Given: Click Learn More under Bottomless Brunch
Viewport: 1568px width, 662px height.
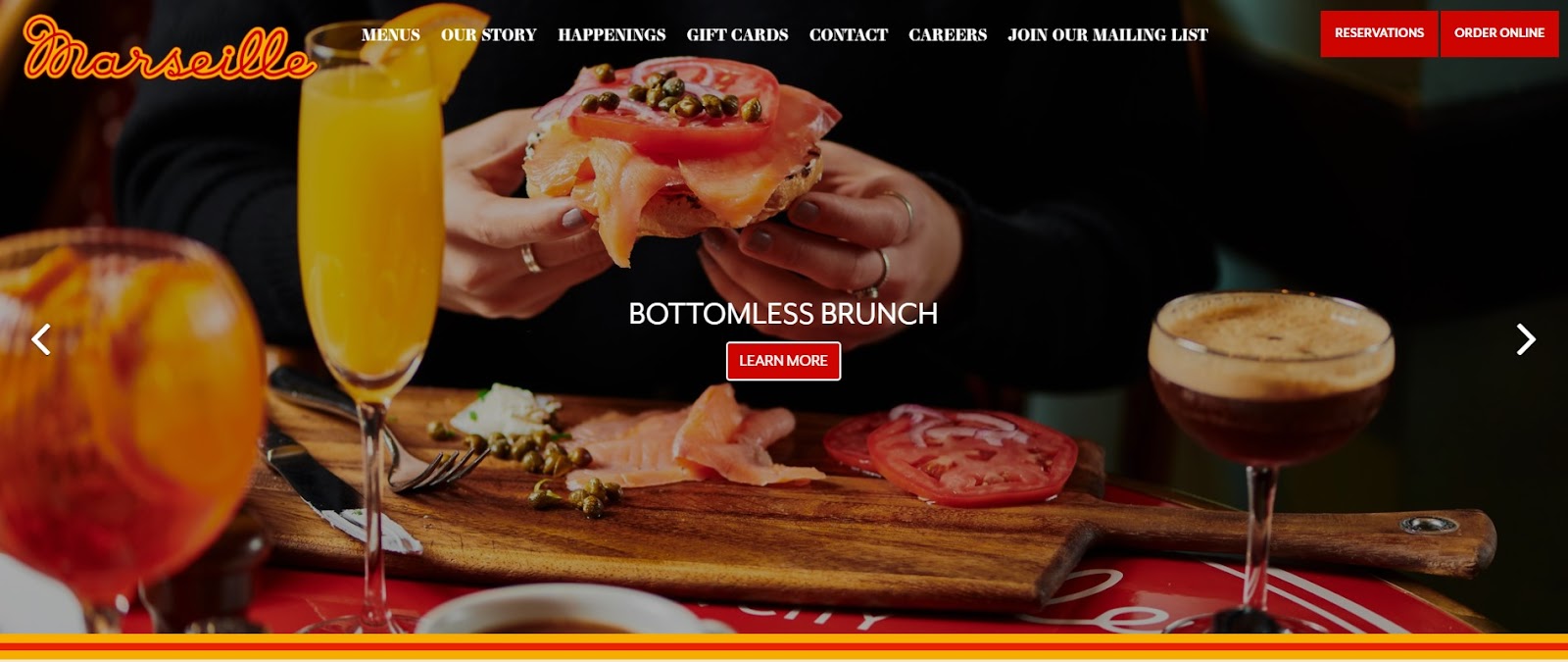Looking at the screenshot, I should (x=783, y=361).
